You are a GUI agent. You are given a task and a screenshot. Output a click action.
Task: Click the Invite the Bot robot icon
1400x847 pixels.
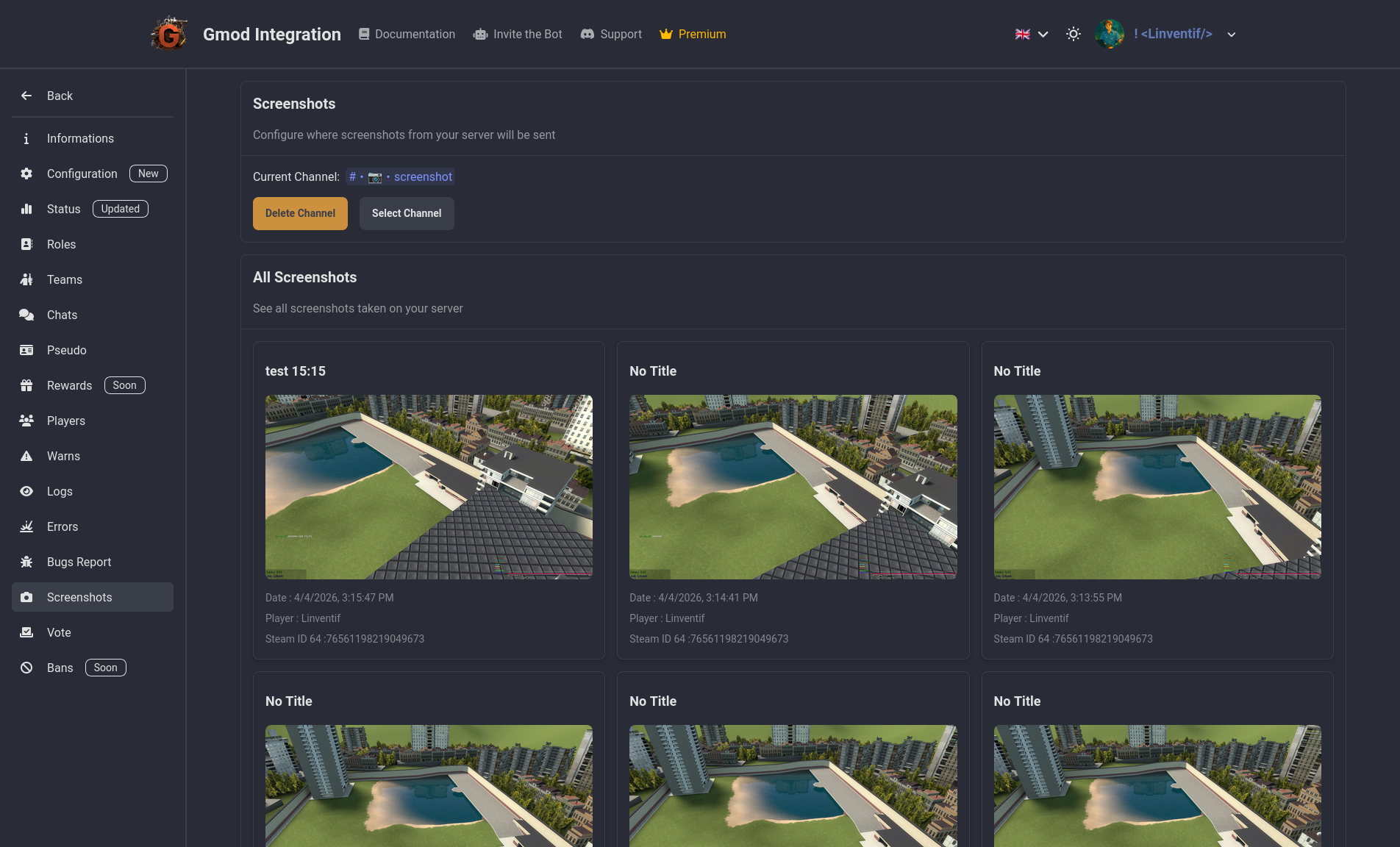click(x=480, y=35)
